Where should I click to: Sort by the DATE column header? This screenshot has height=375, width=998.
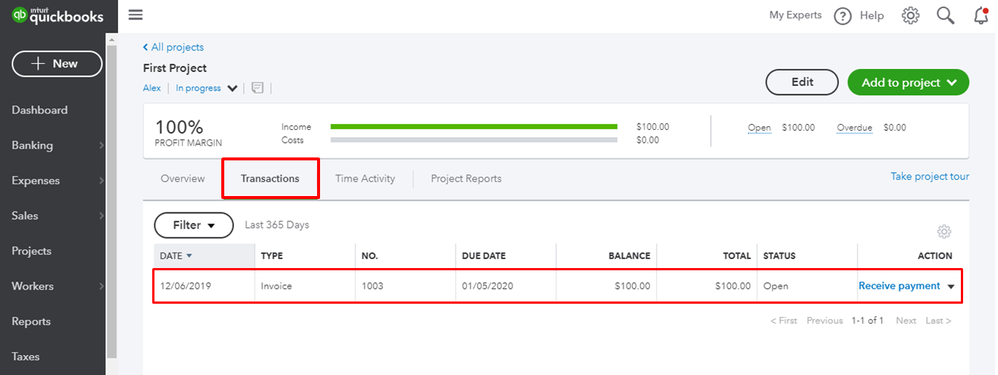[204, 256]
